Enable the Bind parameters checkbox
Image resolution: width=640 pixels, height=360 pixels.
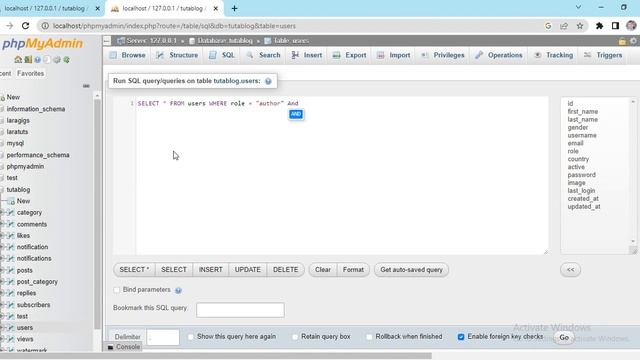click(x=117, y=290)
